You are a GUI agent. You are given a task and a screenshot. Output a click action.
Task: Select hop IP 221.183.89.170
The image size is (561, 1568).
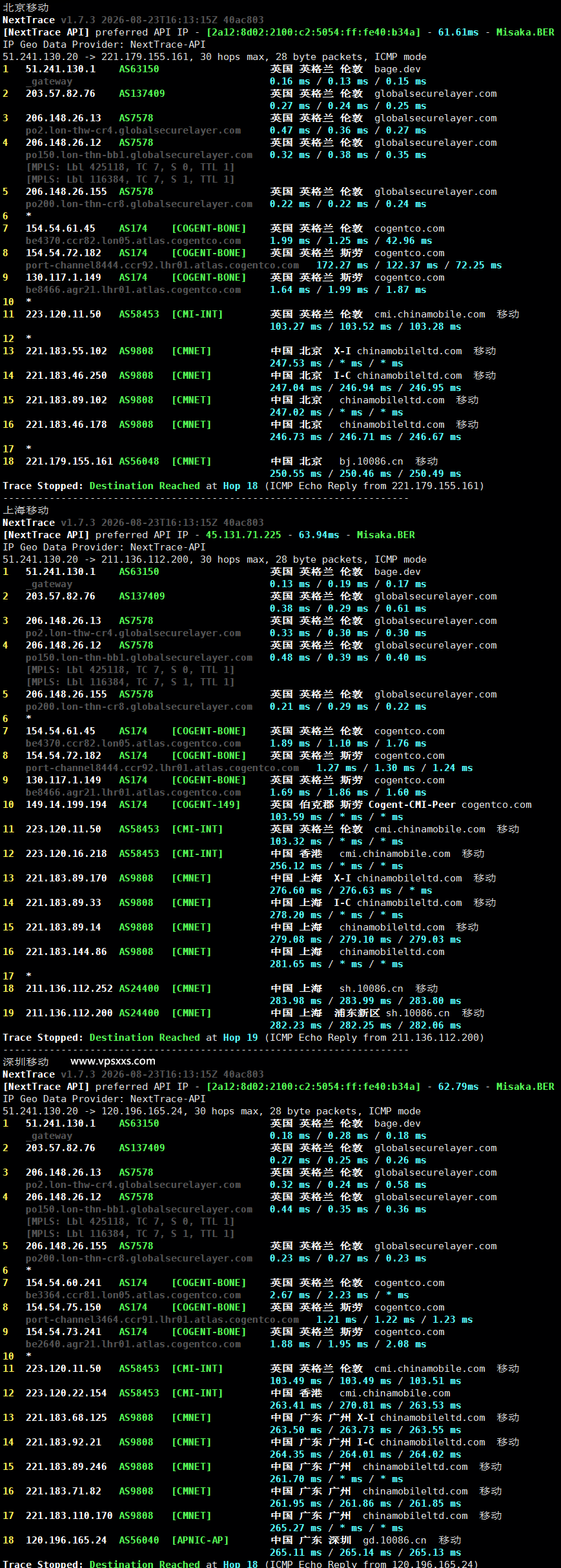pyautogui.click(x=66, y=878)
